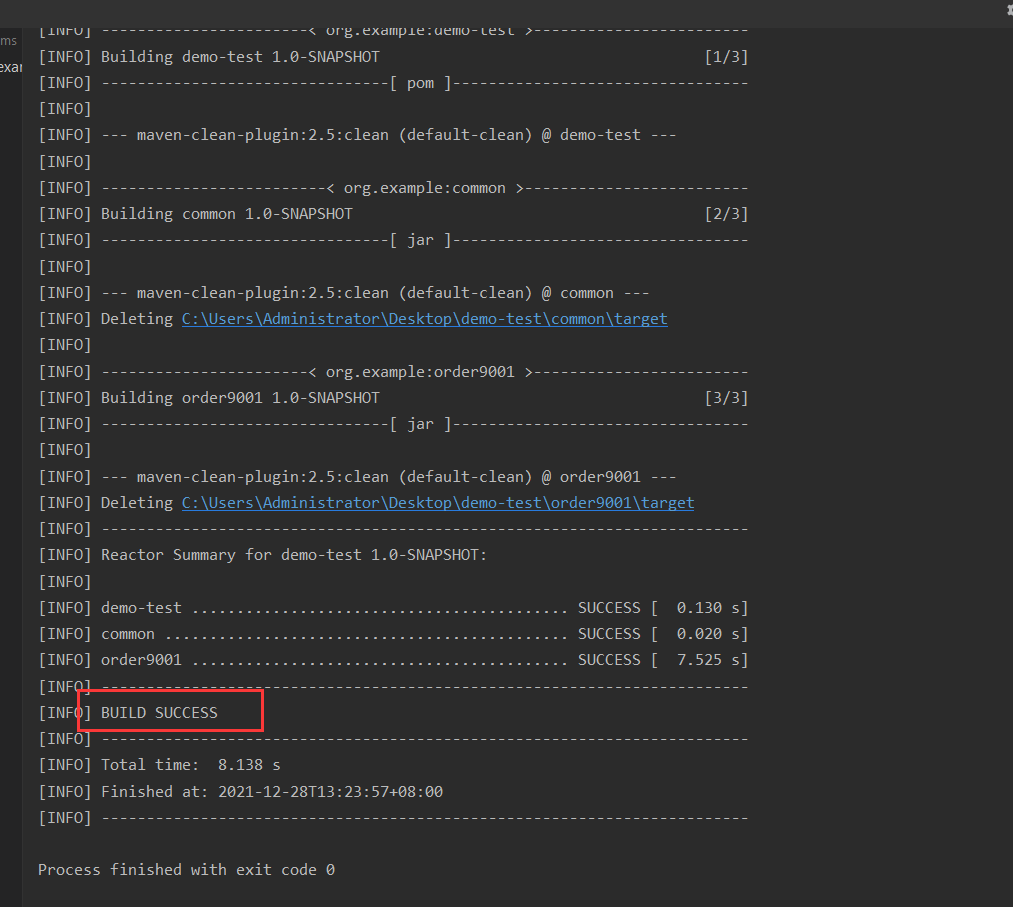The image size is (1013, 907).
Task: Click the '[ jar ]' line under Building common
Action: coord(393,240)
